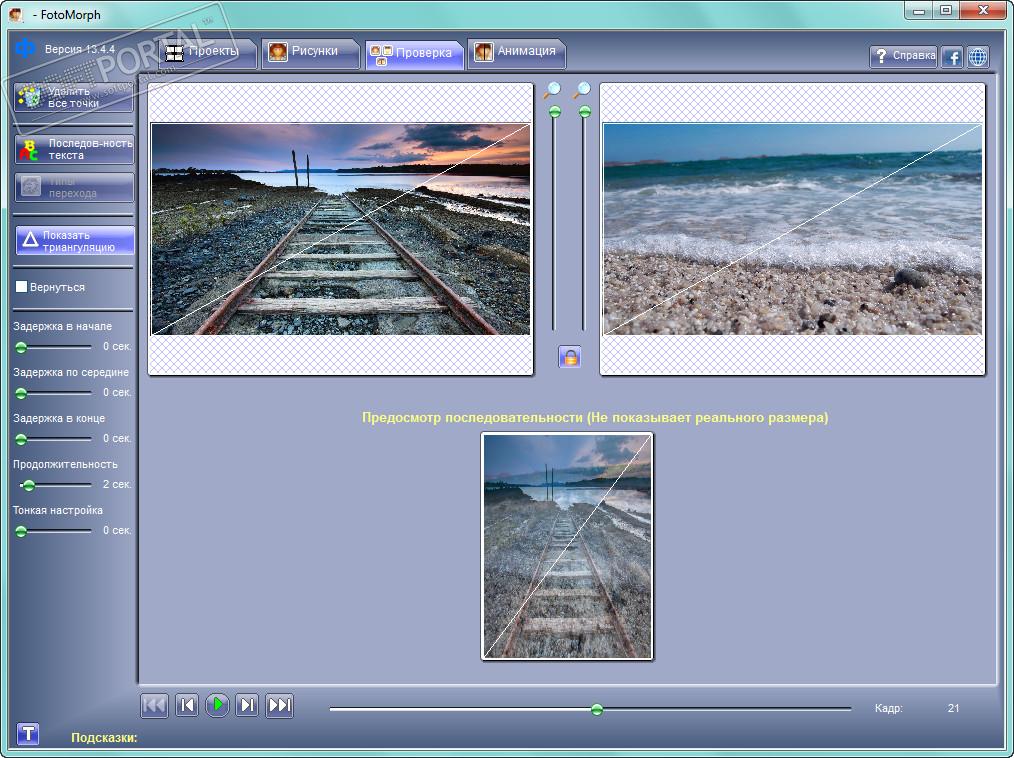This screenshot has height=758, width=1014.
Task: Adjust Продолжительность slider handle
Action: (x=28, y=485)
